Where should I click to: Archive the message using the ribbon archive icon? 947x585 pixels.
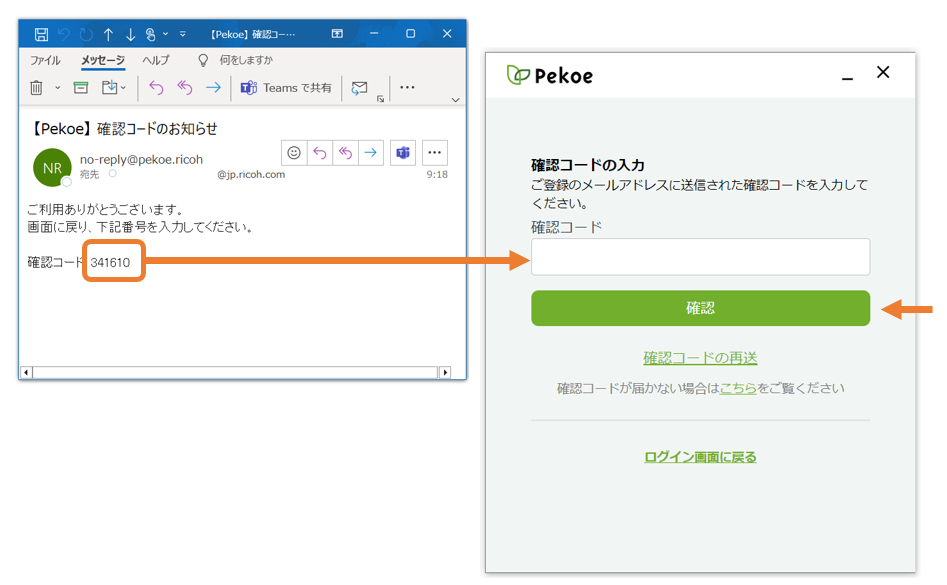click(81, 88)
